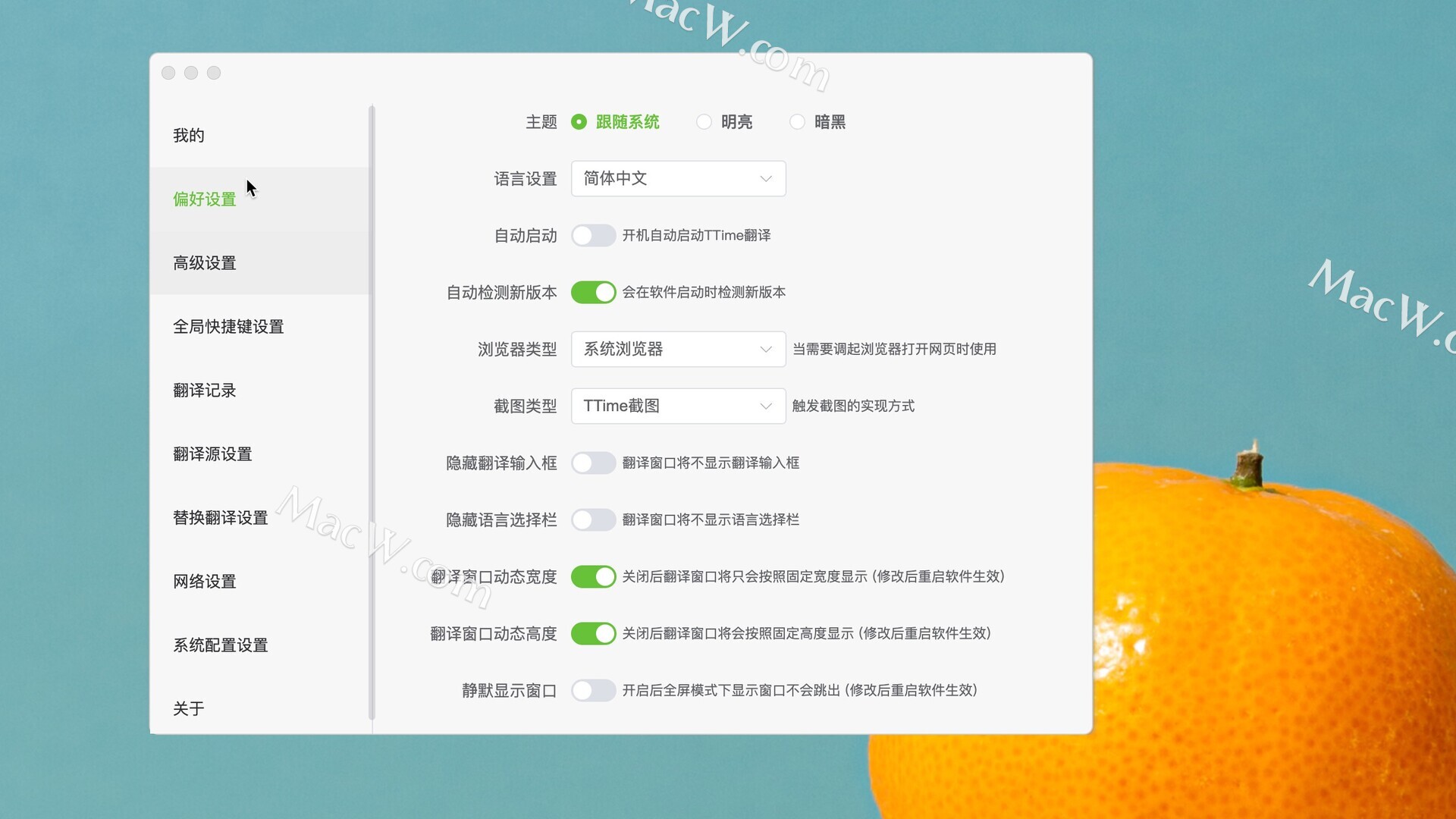1456x819 pixels.
Task: Close the settings window
Action: click(x=168, y=73)
